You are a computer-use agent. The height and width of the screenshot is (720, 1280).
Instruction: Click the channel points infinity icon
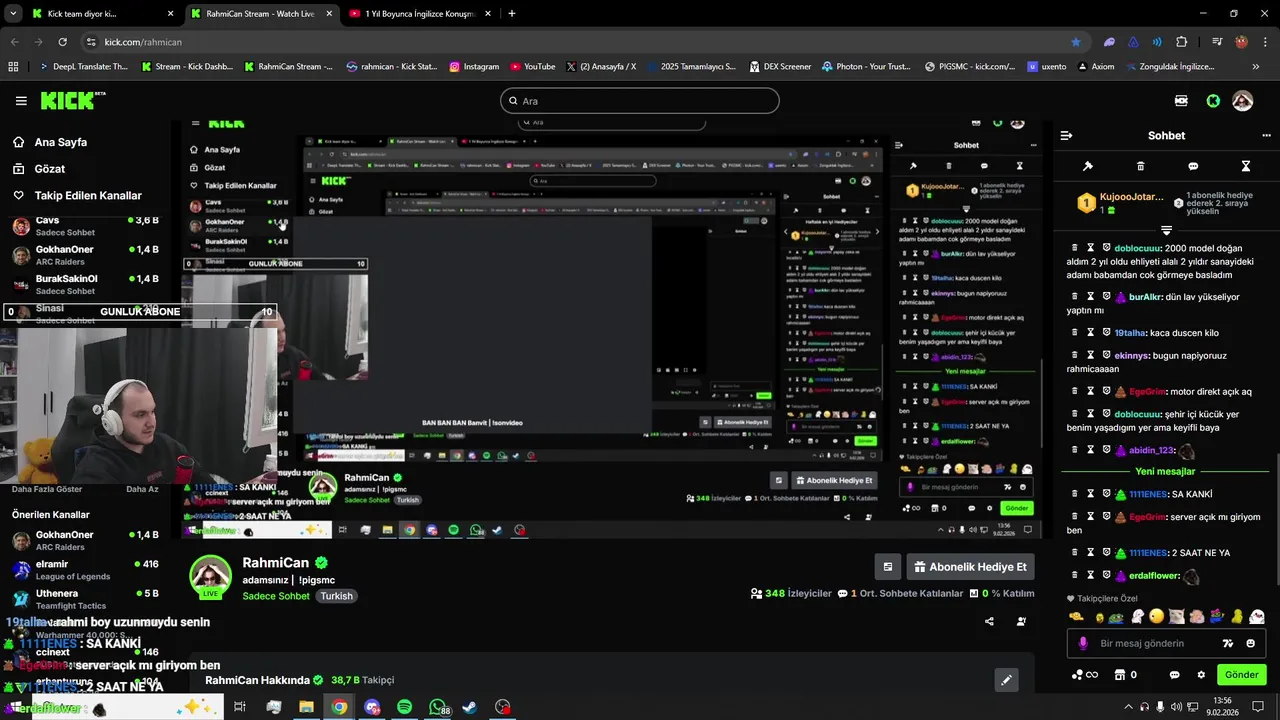click(x=1084, y=675)
